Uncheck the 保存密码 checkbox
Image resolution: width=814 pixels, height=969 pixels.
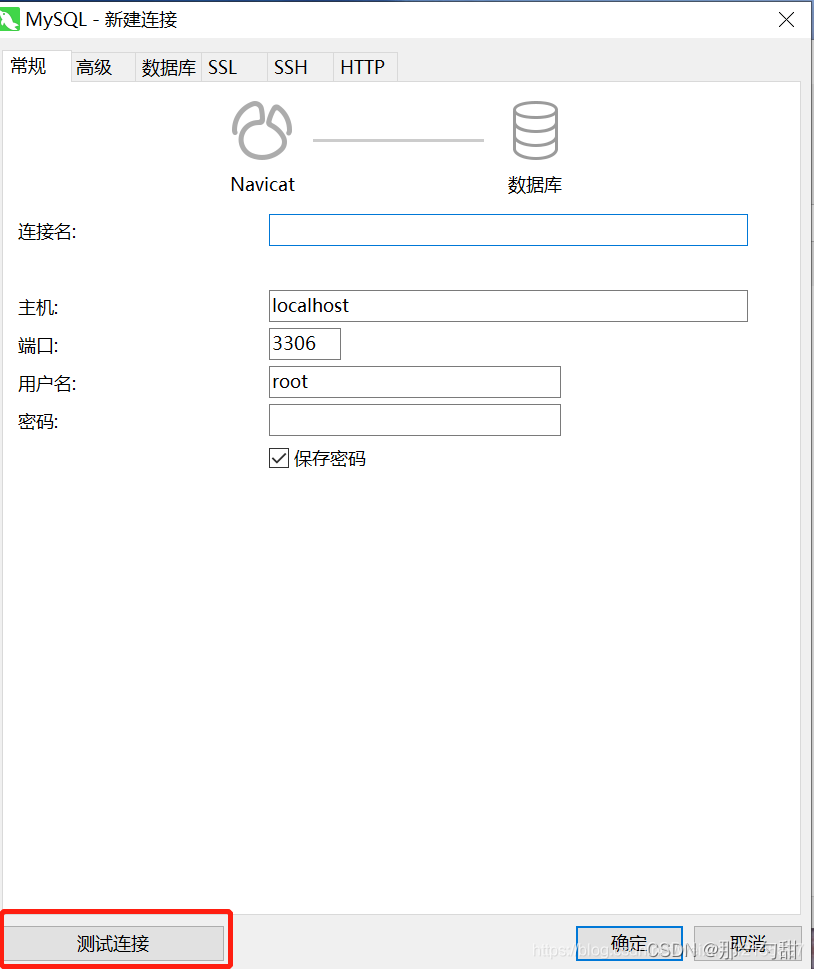click(x=279, y=458)
